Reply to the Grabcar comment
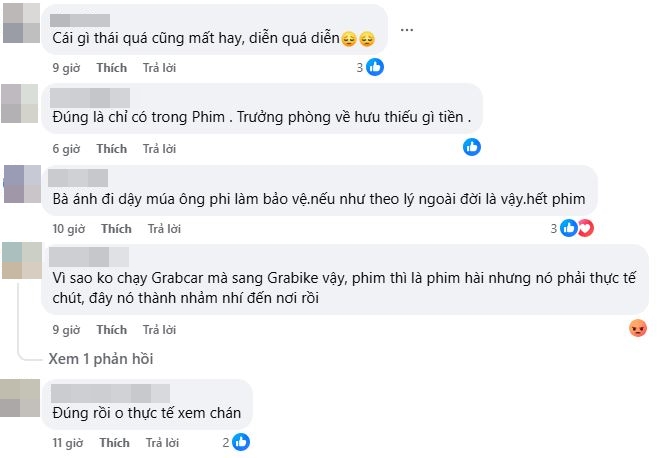This screenshot has width=664, height=458. coord(159,329)
